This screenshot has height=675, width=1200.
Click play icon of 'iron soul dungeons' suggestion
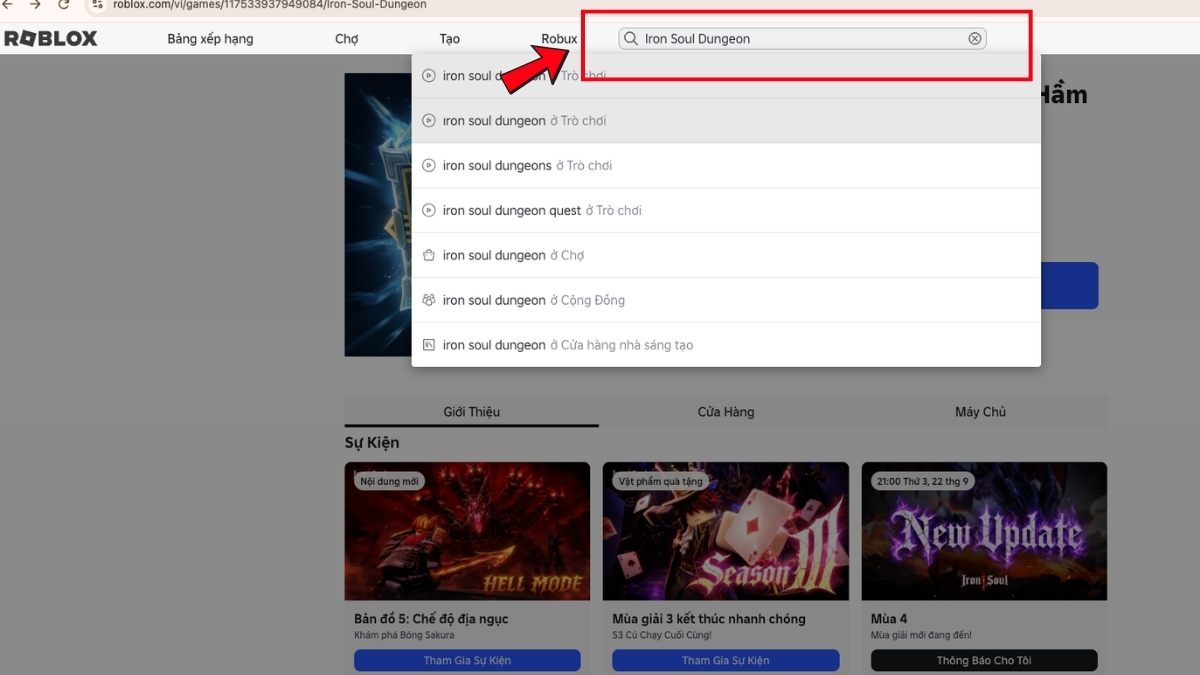click(429, 166)
